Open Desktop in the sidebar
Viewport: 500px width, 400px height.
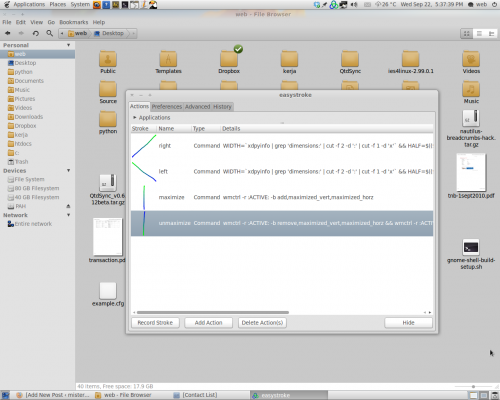[x=25, y=63]
